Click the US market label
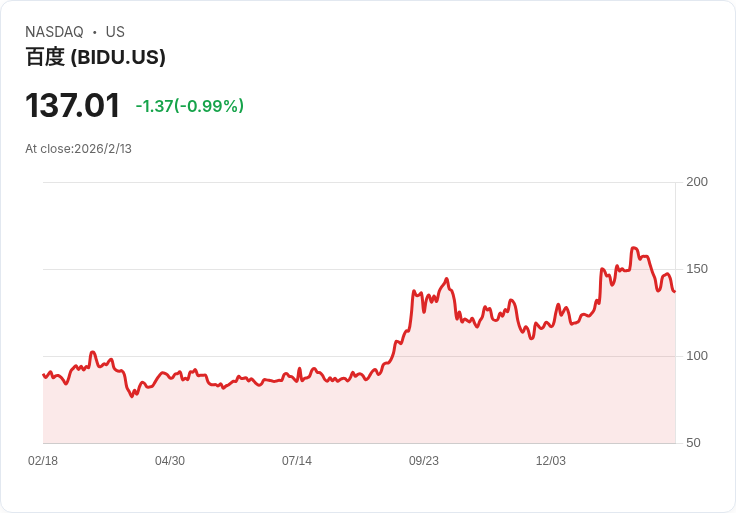 click(115, 32)
